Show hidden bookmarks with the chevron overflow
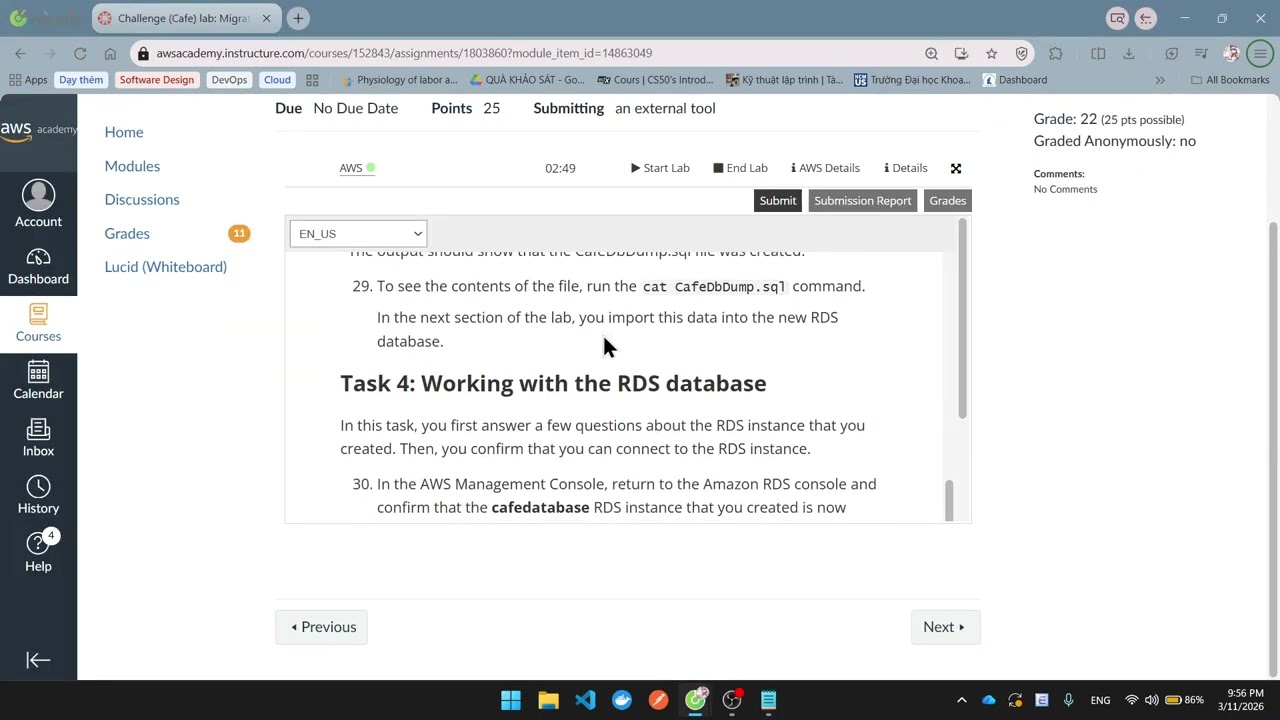 click(x=1160, y=80)
